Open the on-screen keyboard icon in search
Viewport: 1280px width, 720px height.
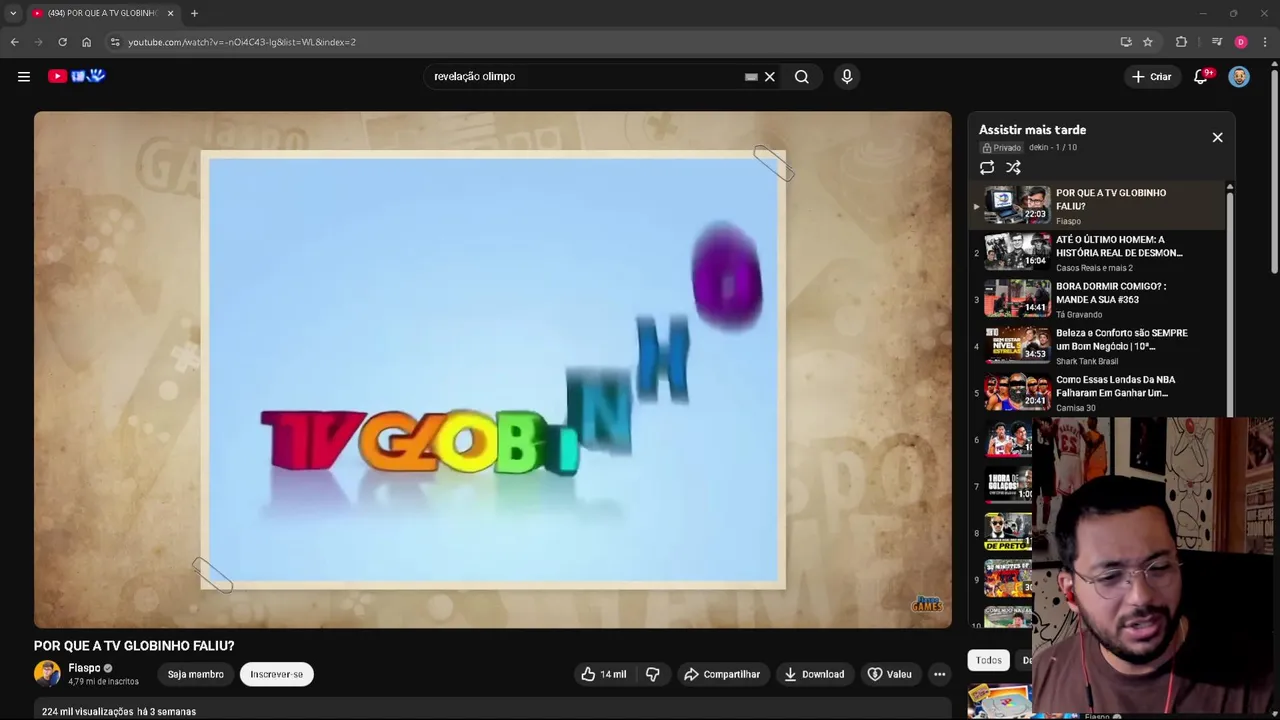751,77
